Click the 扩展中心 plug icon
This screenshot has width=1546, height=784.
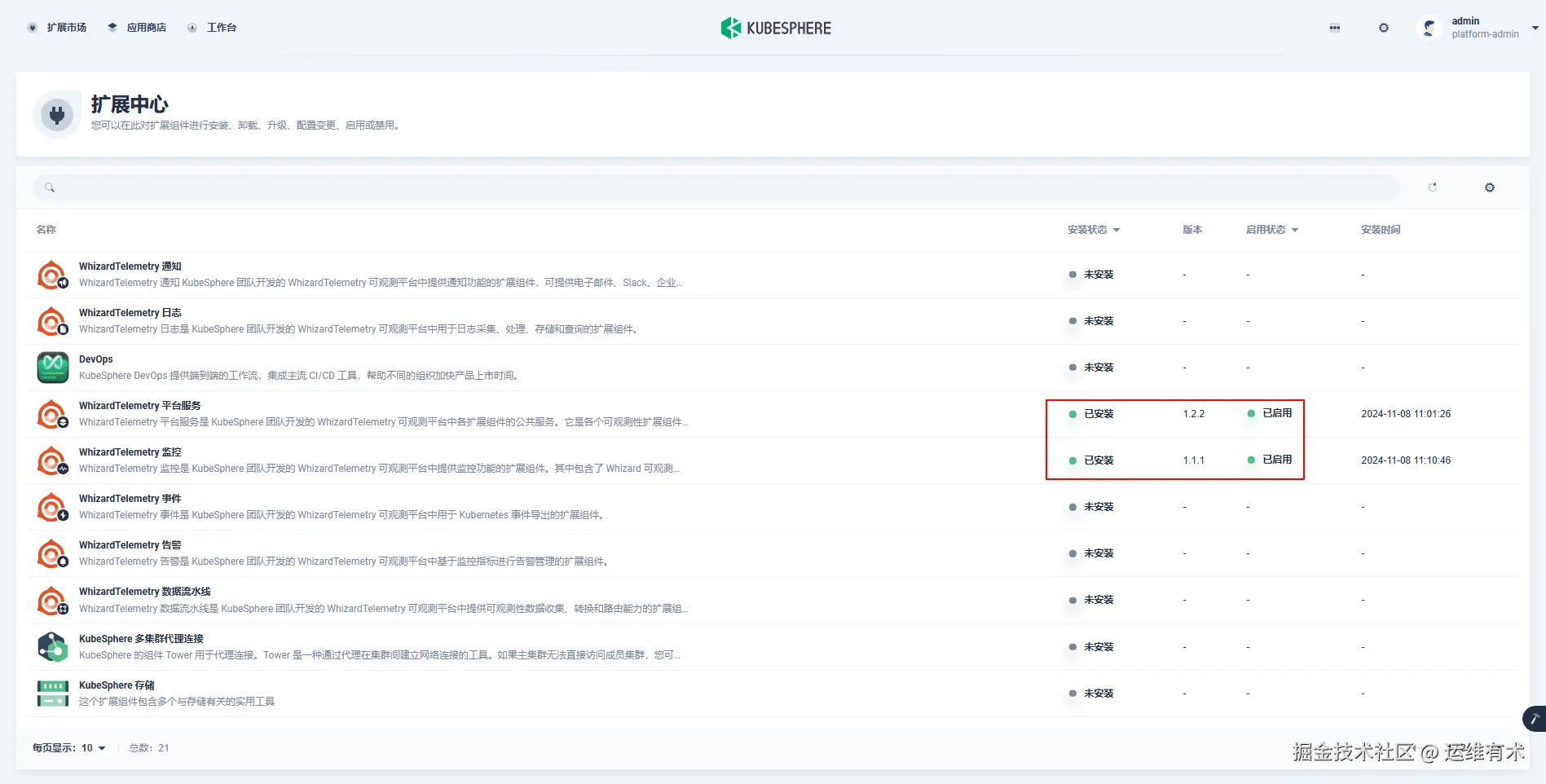point(57,115)
